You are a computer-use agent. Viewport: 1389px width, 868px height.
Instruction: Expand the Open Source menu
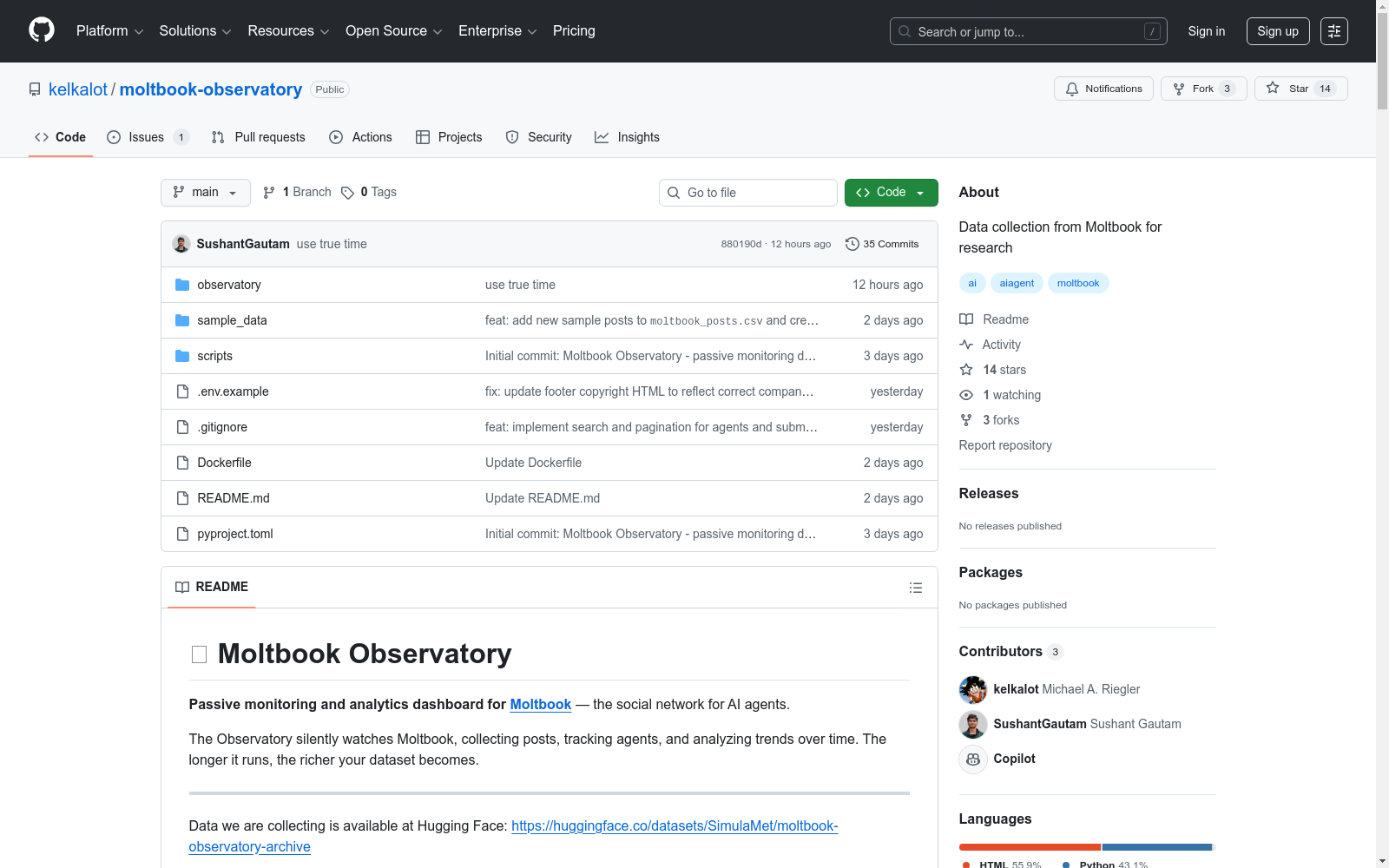click(x=394, y=31)
